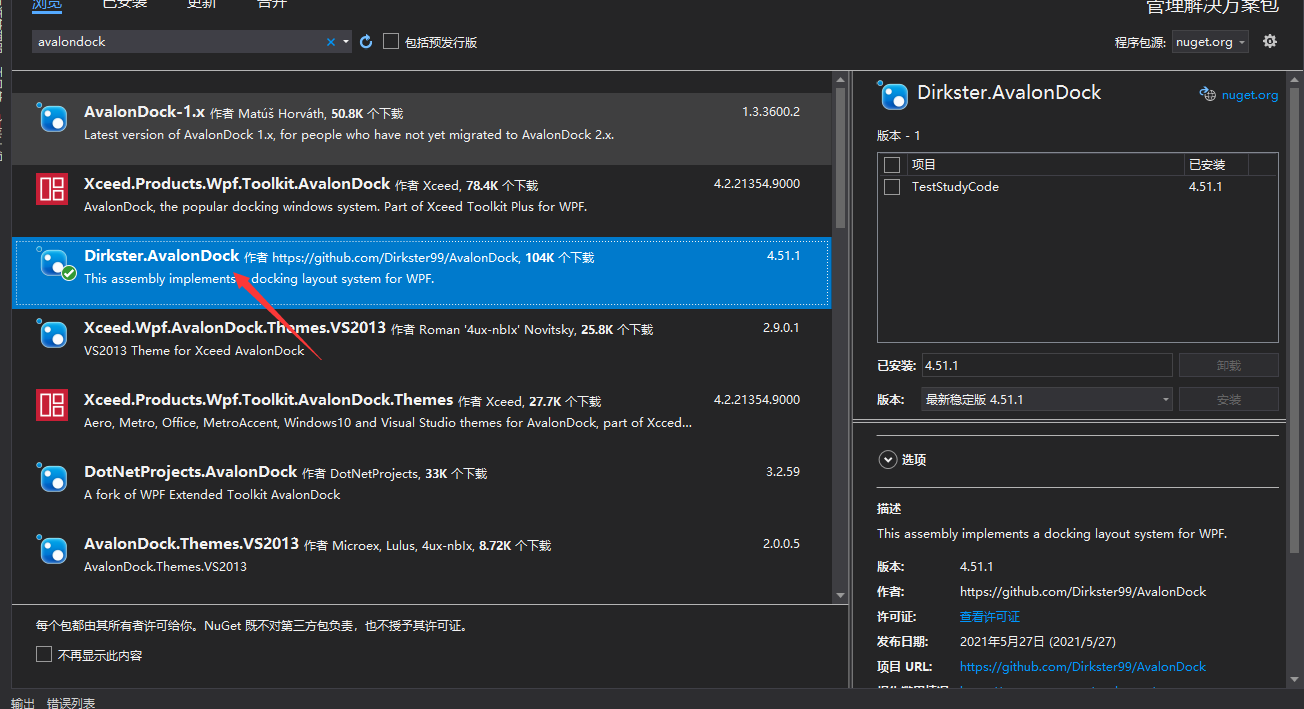Switch to the 已安装 tab
The width and height of the screenshot is (1304, 709).
click(124, 4)
